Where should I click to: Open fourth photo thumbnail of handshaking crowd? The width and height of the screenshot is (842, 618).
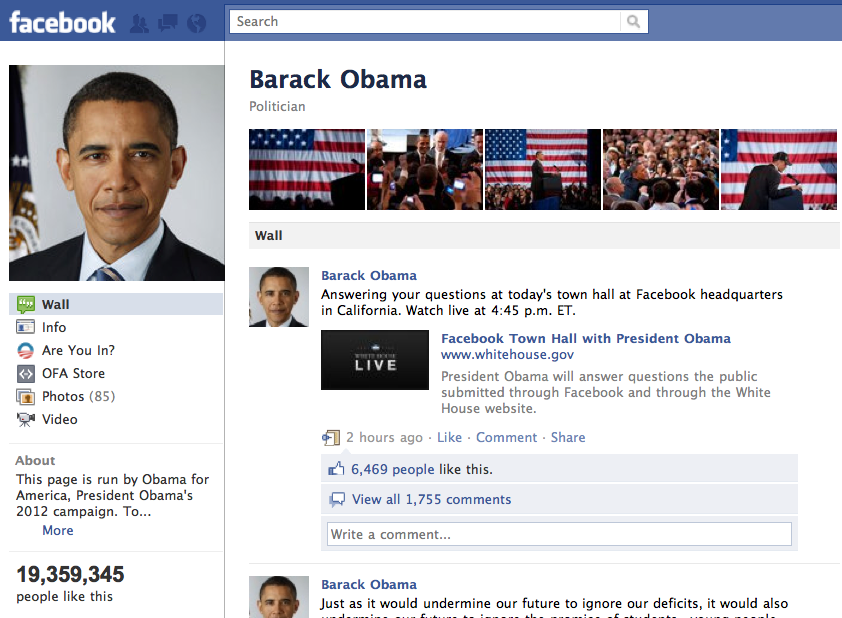coord(661,169)
